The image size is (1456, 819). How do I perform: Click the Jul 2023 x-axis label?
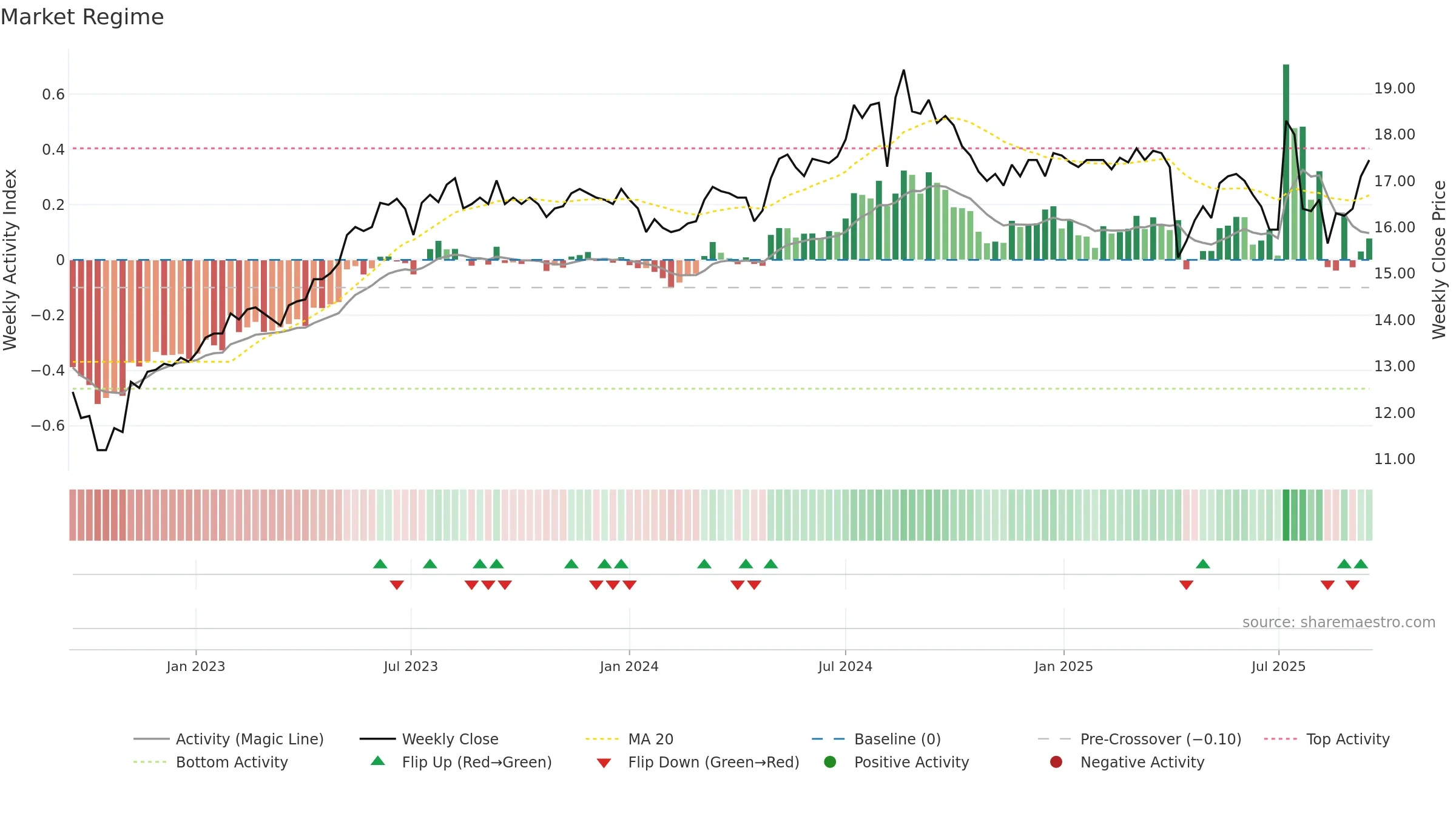(411, 666)
